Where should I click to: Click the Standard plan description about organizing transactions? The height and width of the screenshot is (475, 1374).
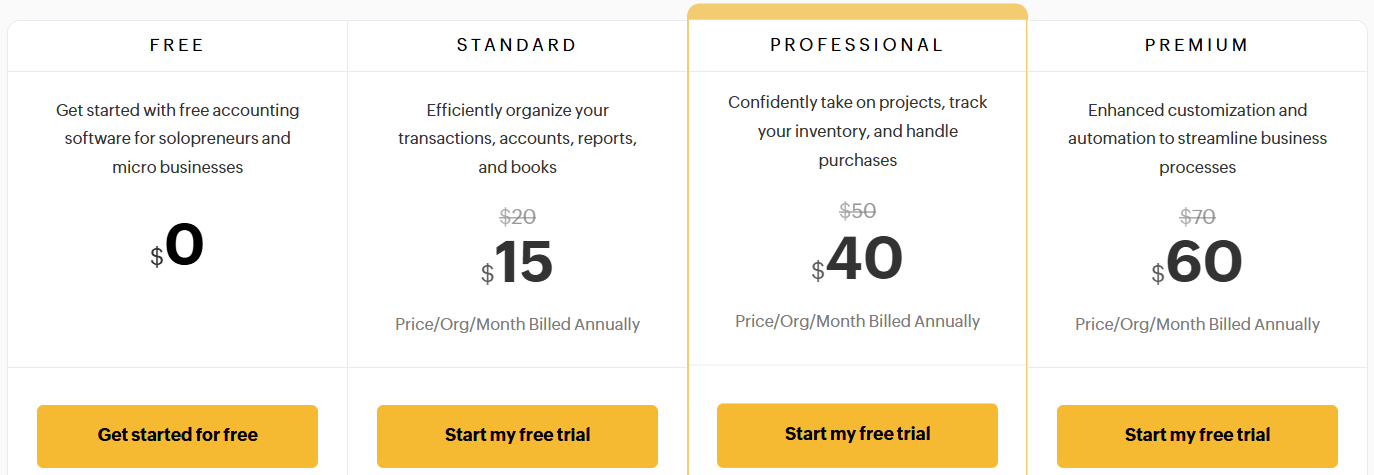[517, 138]
